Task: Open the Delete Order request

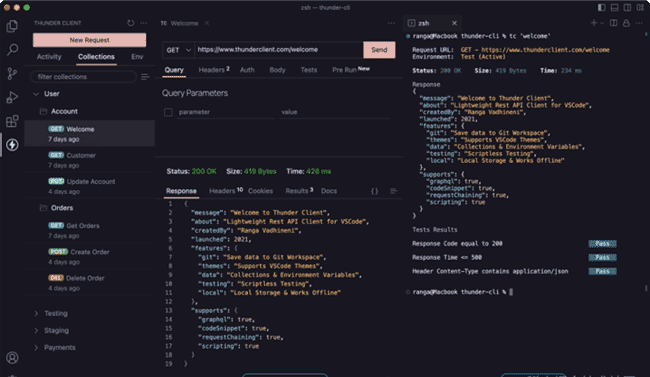Action: click(x=90, y=283)
